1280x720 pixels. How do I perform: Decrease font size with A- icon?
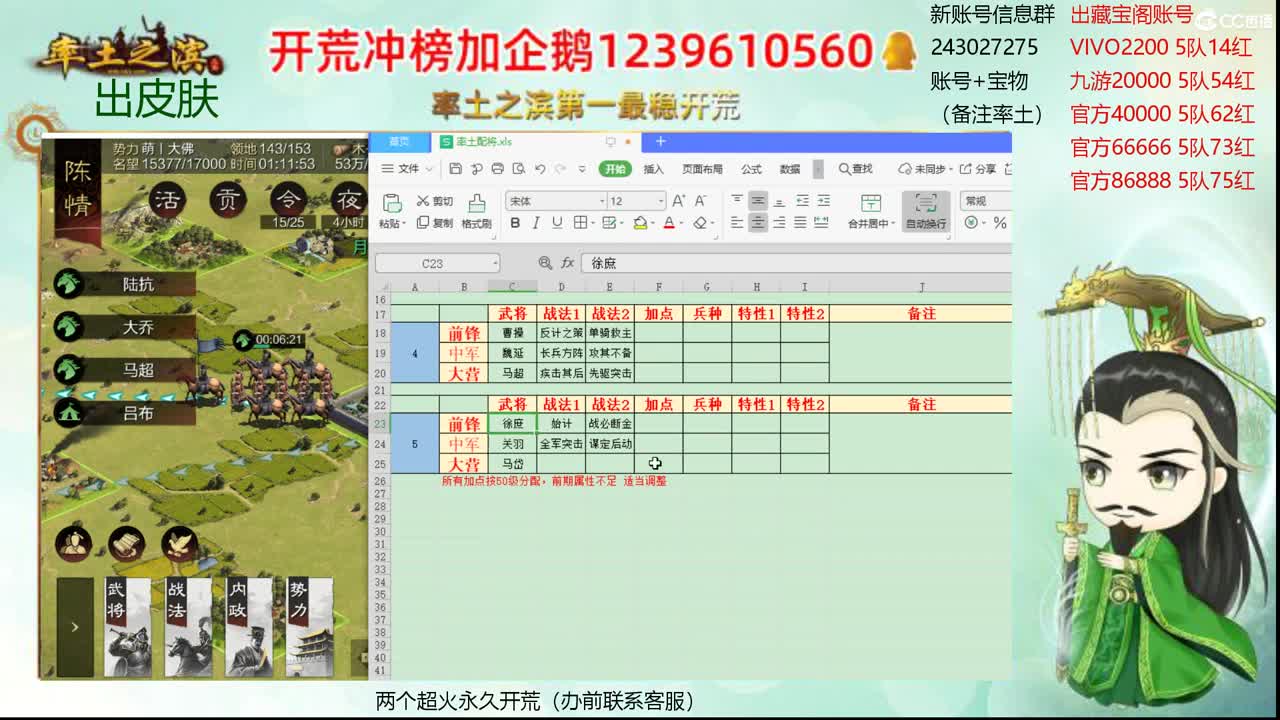point(700,201)
